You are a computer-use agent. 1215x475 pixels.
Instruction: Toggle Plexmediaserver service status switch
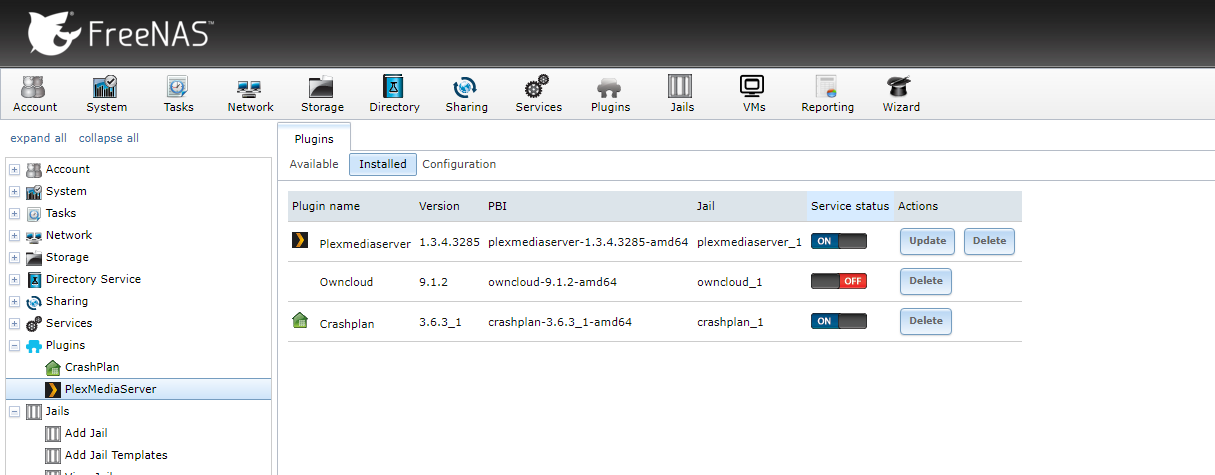click(x=838, y=241)
